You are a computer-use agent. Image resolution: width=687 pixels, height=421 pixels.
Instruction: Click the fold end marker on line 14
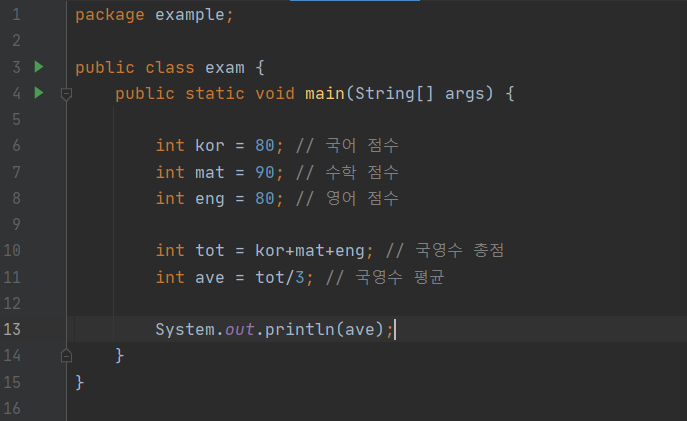pyautogui.click(x=66, y=356)
